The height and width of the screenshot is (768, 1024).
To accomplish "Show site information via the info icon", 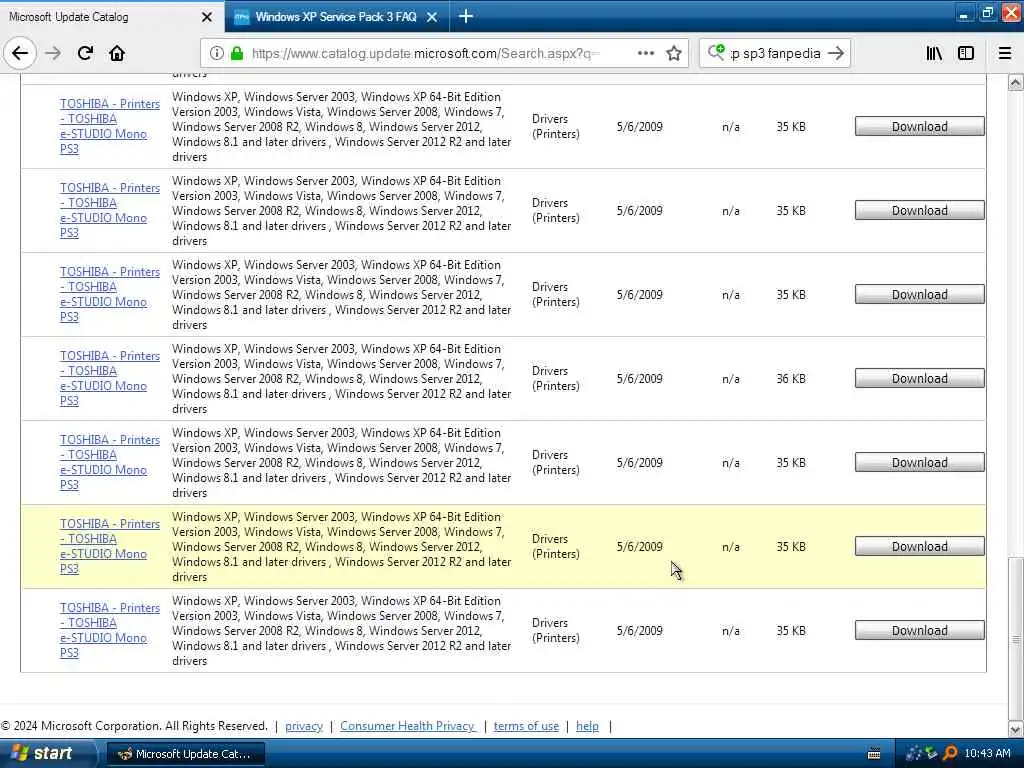I will coord(217,53).
